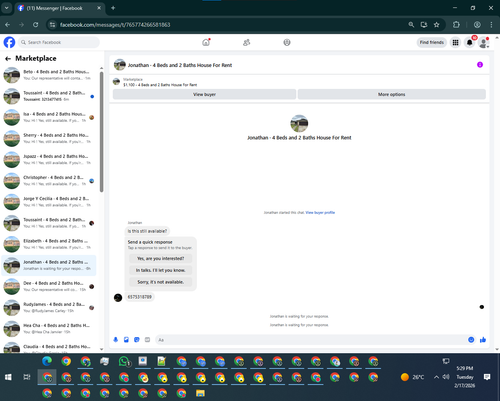Select the highlighted Jonathan conversation

coord(49,265)
